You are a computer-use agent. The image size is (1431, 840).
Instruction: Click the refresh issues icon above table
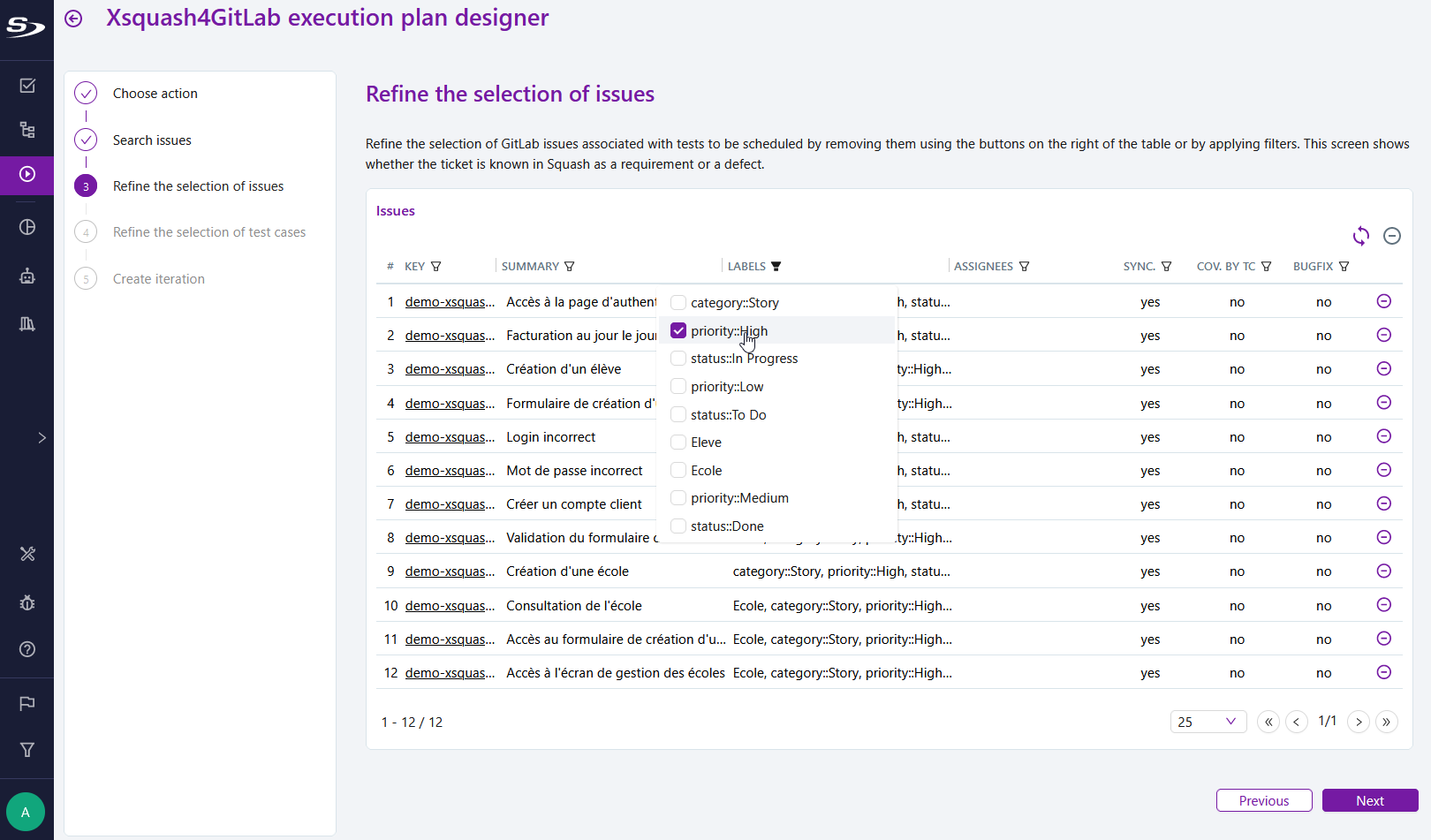coord(1360,236)
